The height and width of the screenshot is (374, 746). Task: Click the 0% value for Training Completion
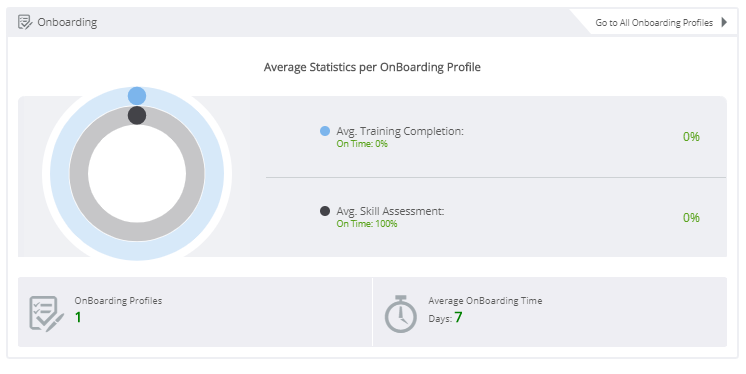pos(691,137)
